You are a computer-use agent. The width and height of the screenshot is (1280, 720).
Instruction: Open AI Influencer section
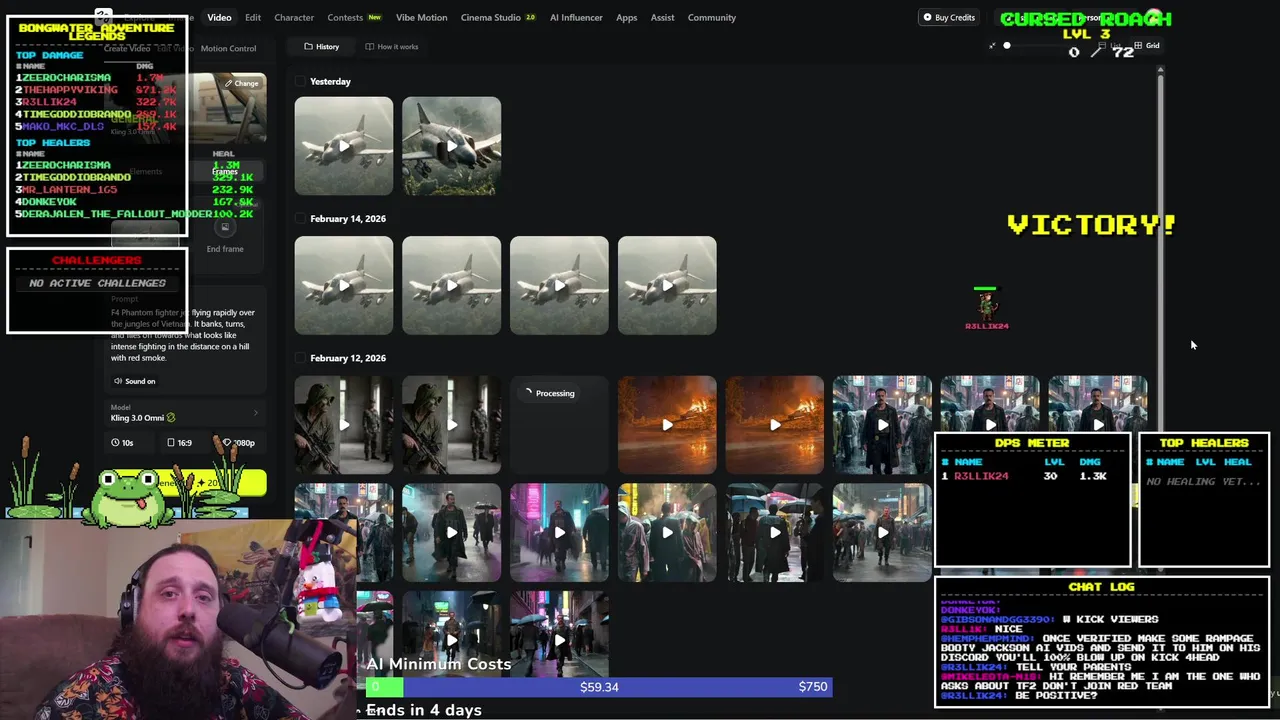pos(576,17)
